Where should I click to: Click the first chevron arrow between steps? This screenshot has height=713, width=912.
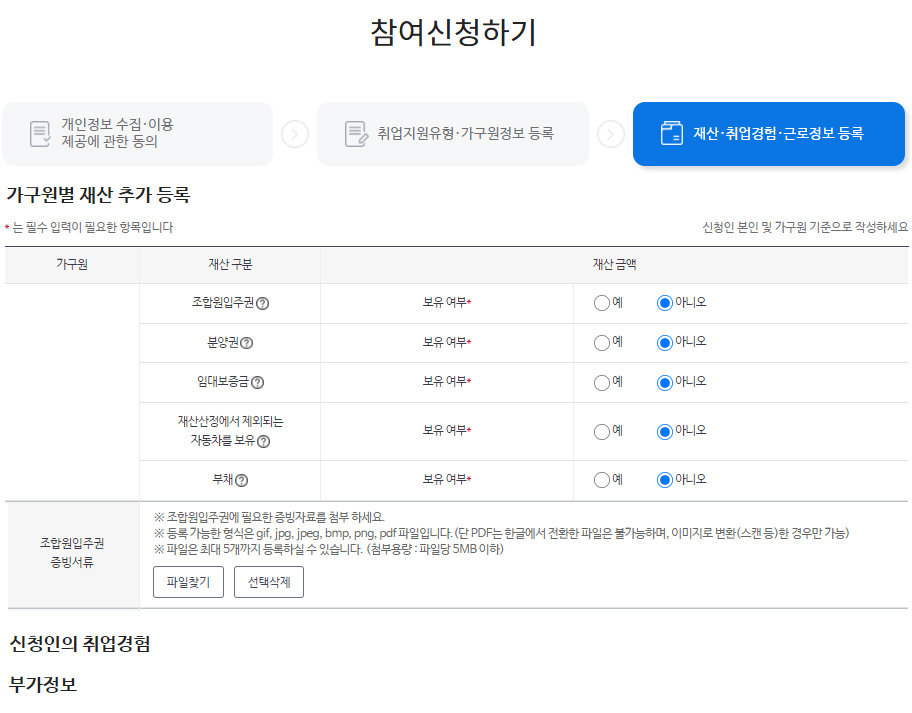295,134
